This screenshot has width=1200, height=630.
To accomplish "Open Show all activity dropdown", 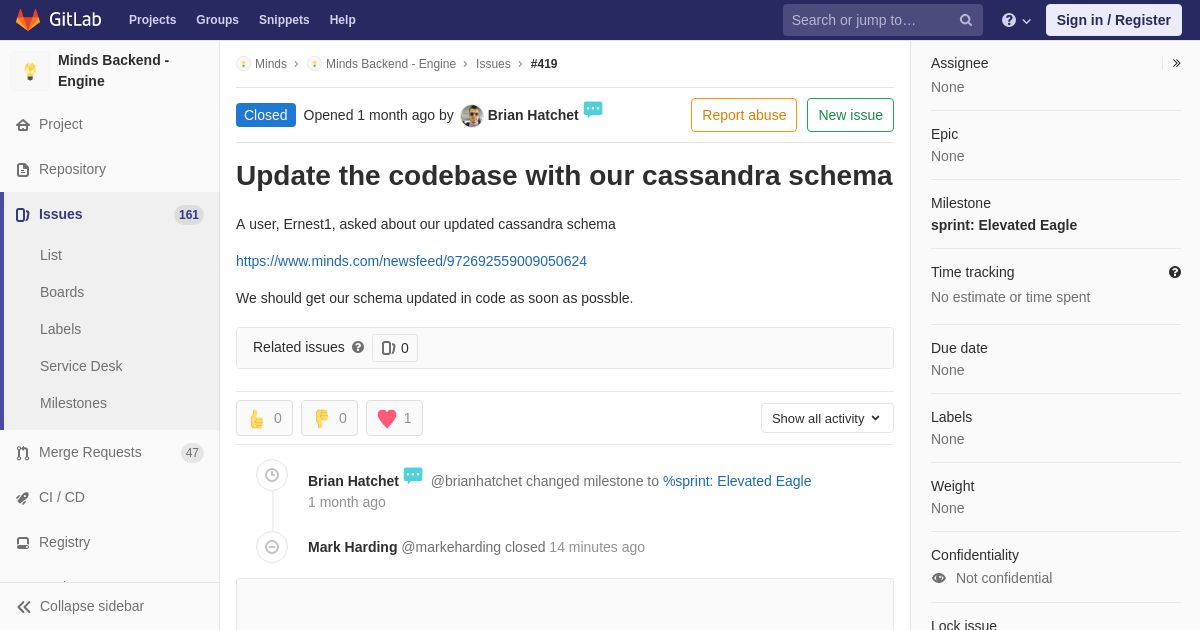I will [827, 418].
